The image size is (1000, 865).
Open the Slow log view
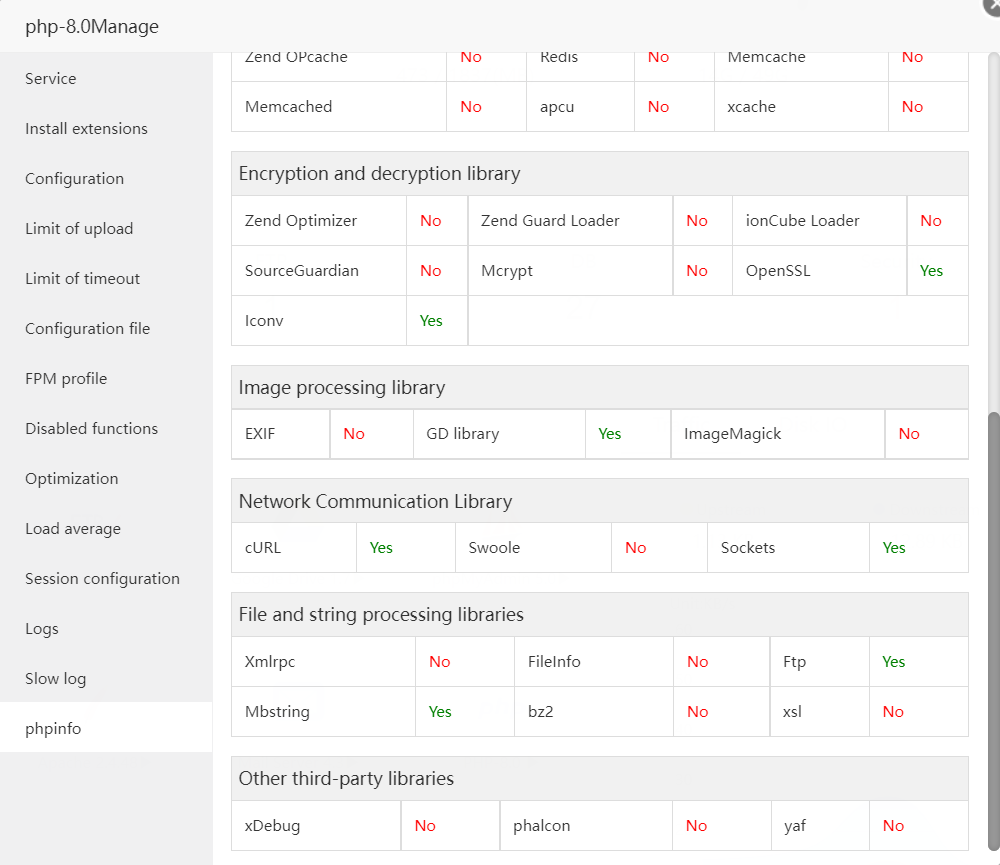click(56, 679)
